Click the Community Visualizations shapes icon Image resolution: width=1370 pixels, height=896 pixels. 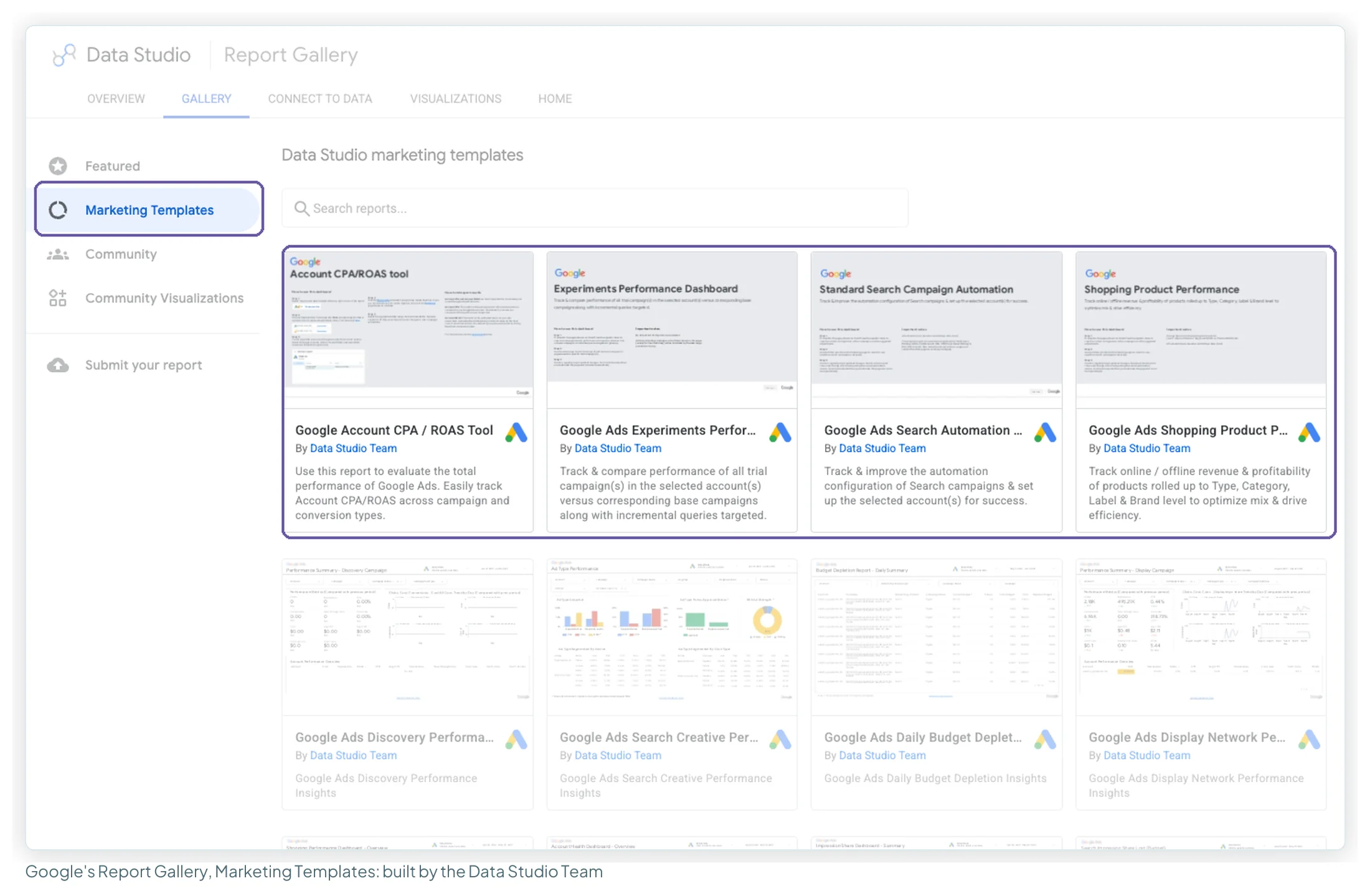pyautogui.click(x=58, y=298)
